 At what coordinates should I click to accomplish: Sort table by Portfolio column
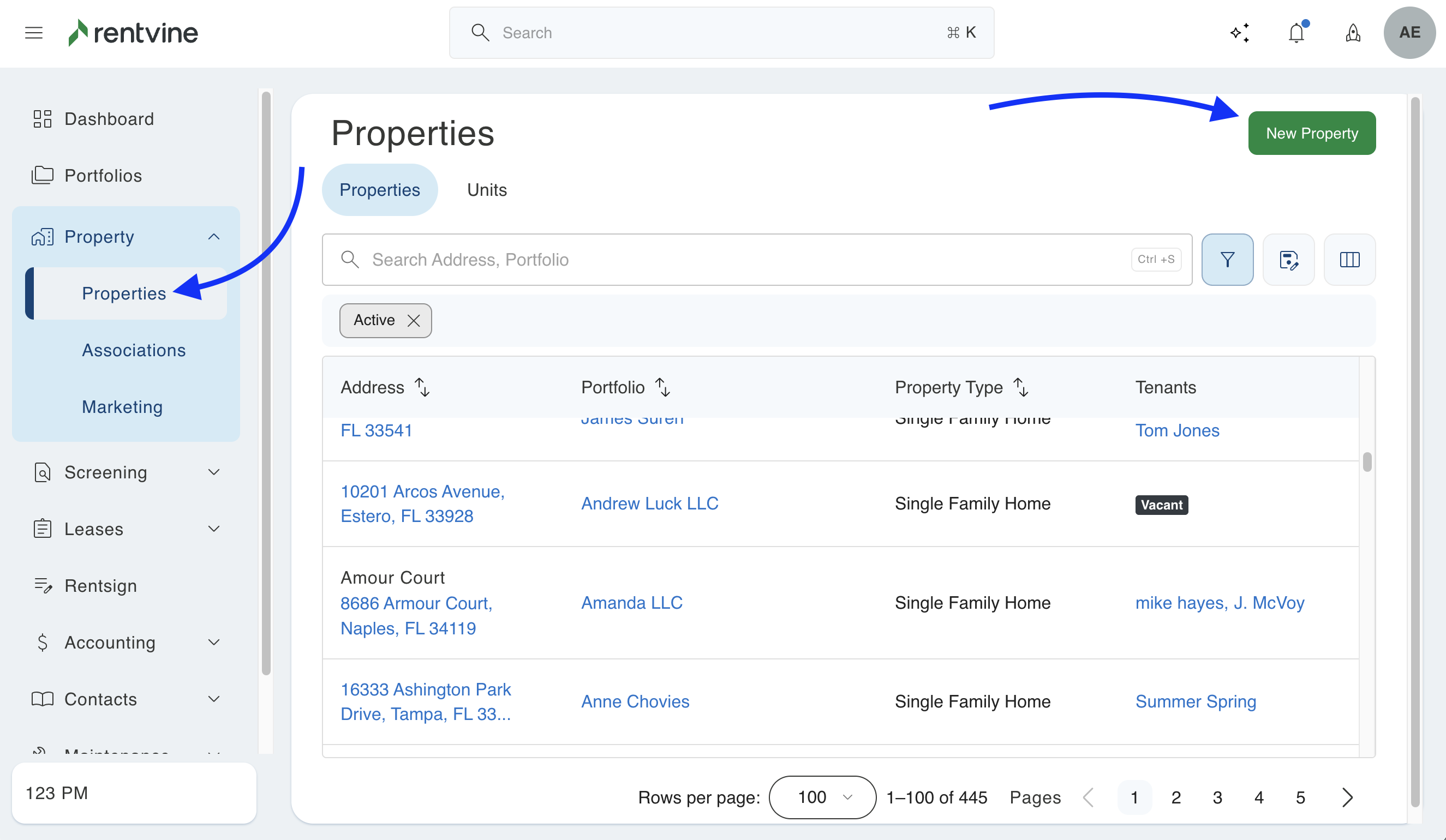(x=663, y=387)
